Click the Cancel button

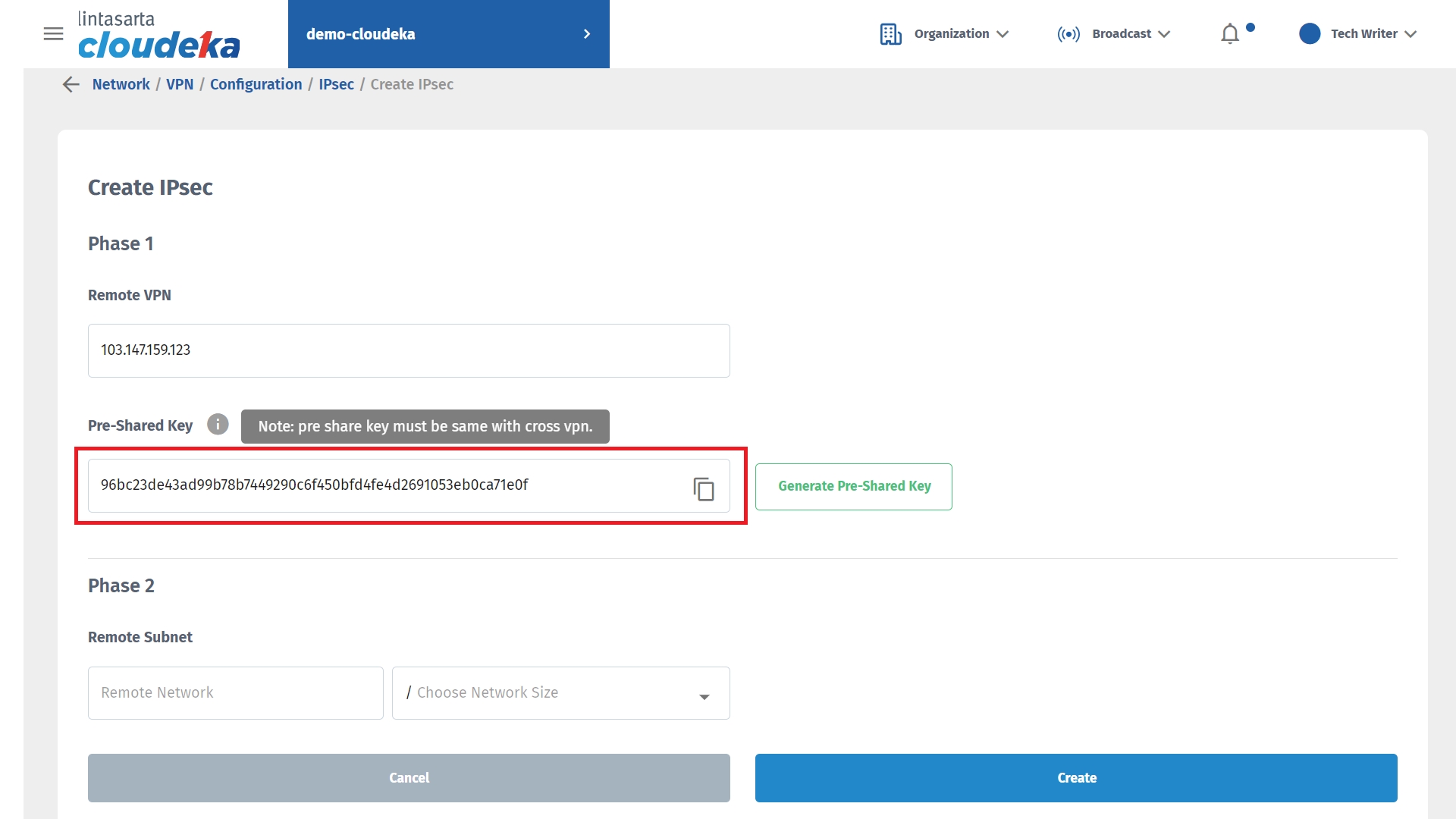click(x=409, y=778)
